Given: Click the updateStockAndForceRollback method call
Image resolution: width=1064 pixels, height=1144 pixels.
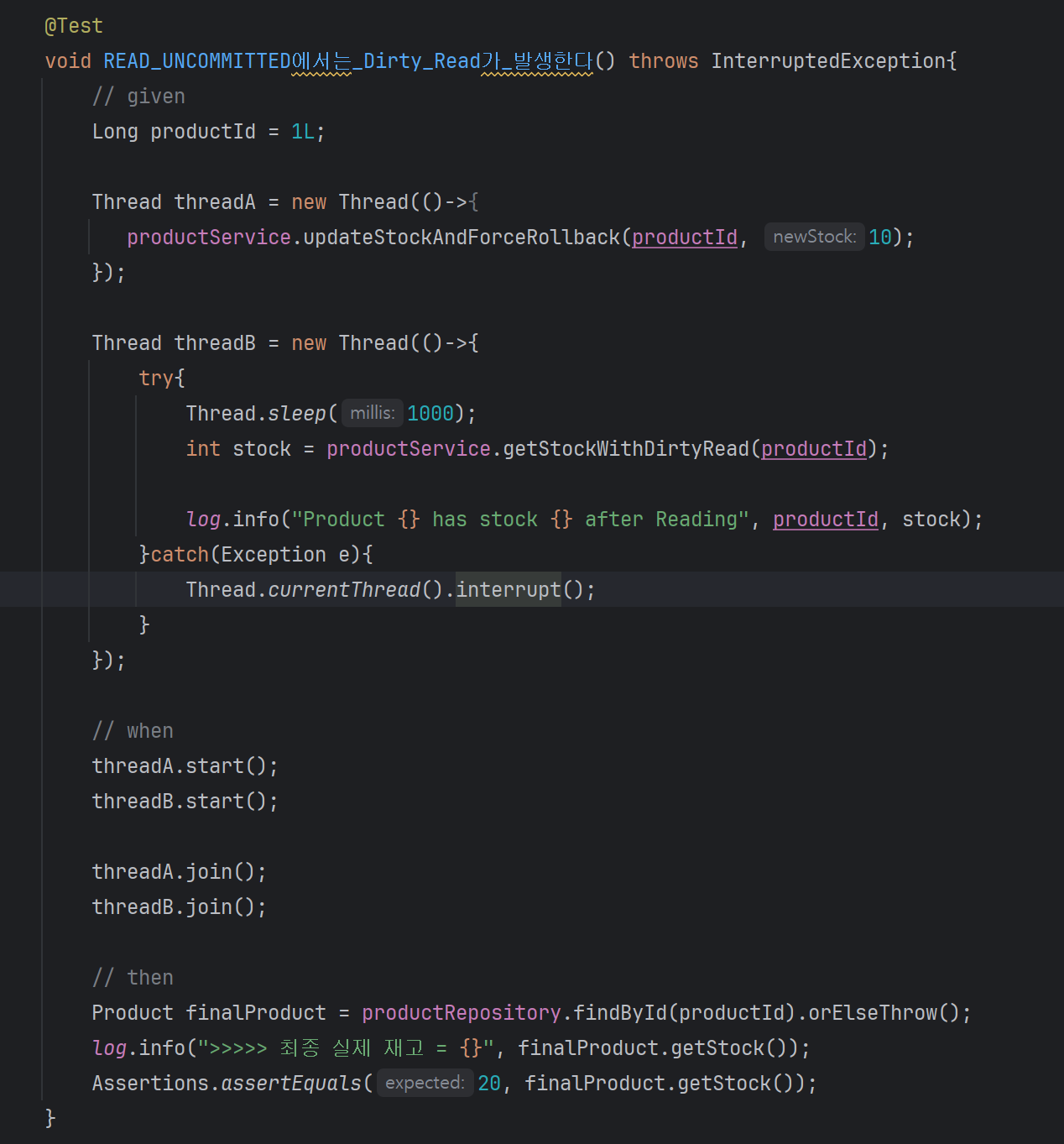Looking at the screenshot, I should point(462,238).
